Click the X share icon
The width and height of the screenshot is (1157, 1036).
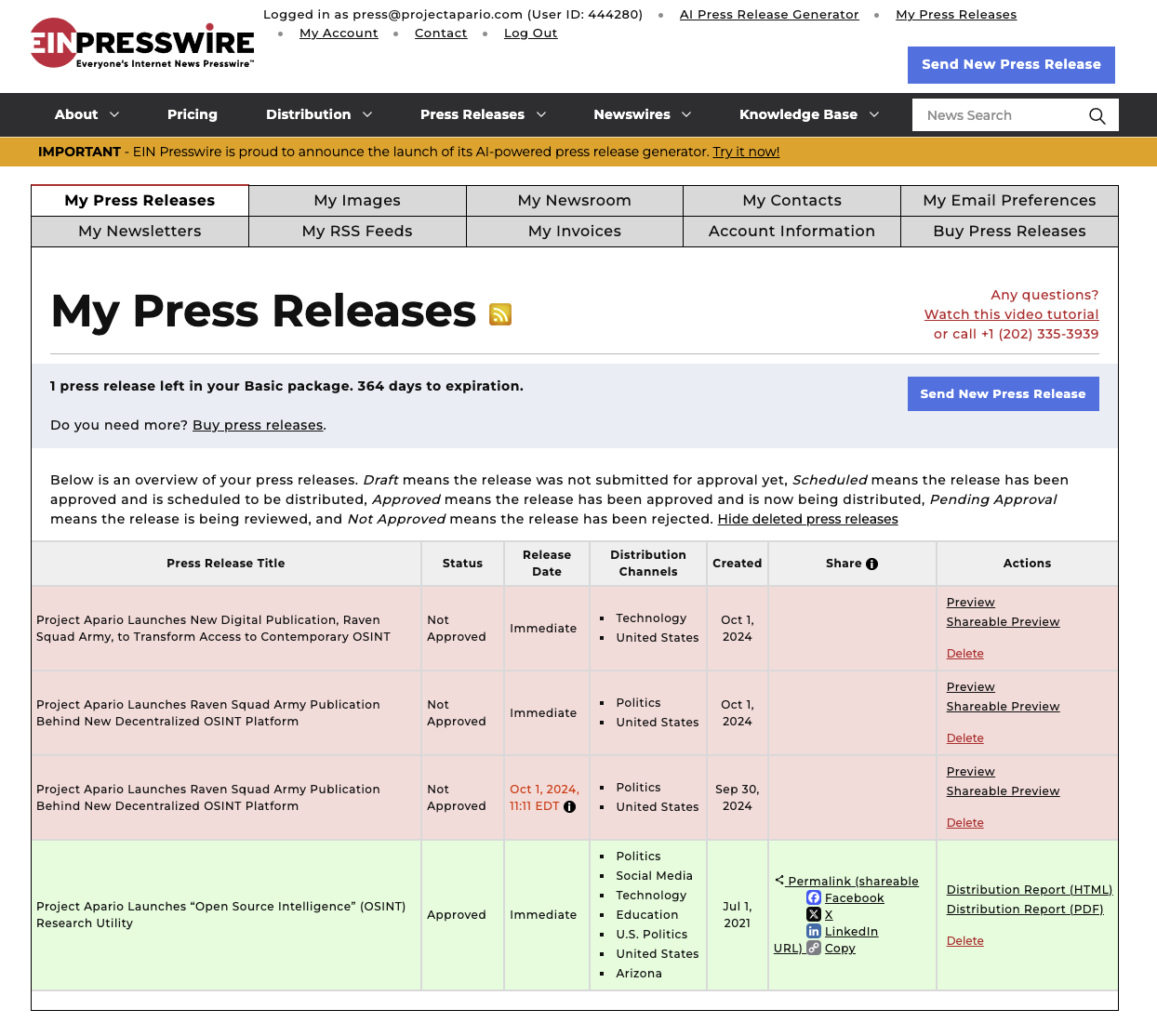pos(814,914)
